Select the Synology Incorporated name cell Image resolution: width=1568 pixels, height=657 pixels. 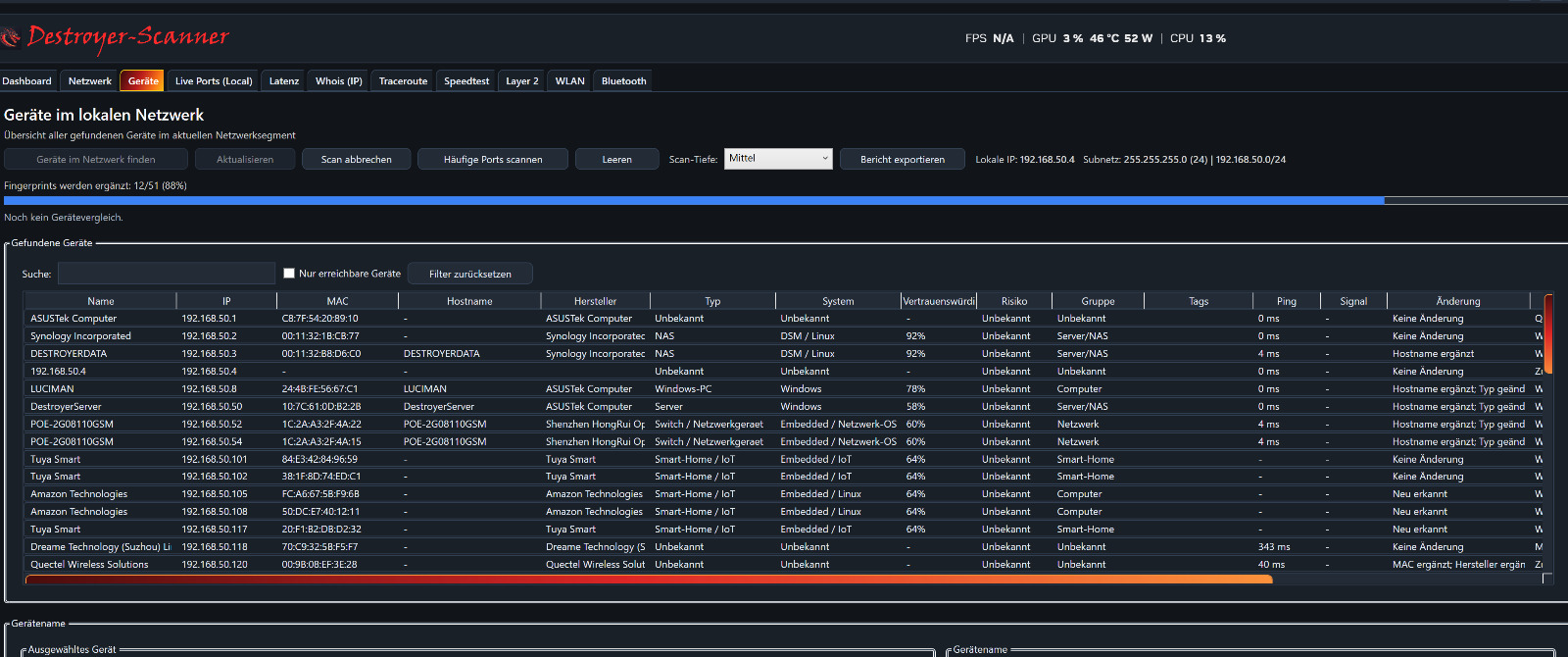80,336
